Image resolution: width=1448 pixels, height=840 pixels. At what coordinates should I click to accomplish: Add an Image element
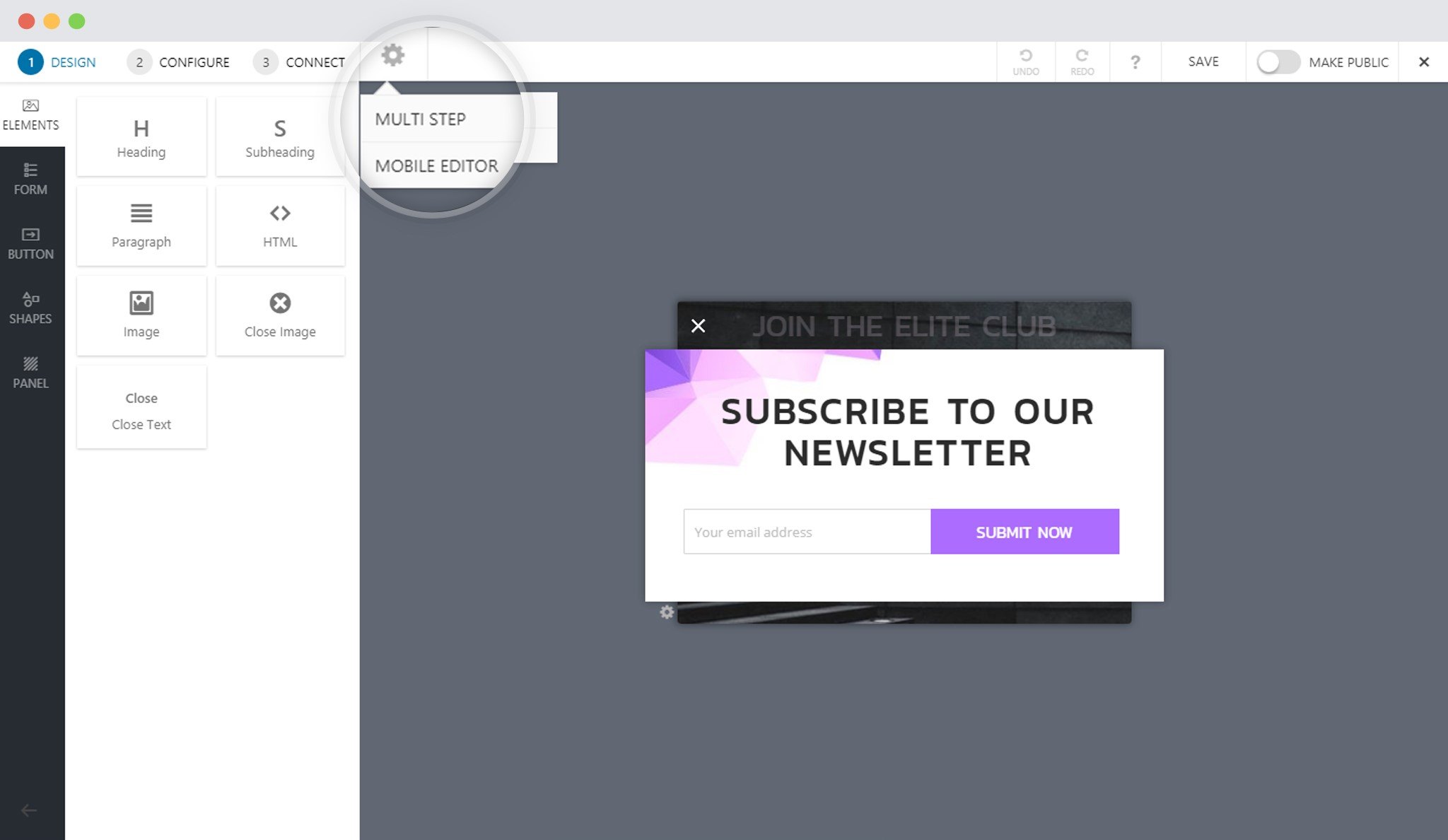[x=141, y=316]
